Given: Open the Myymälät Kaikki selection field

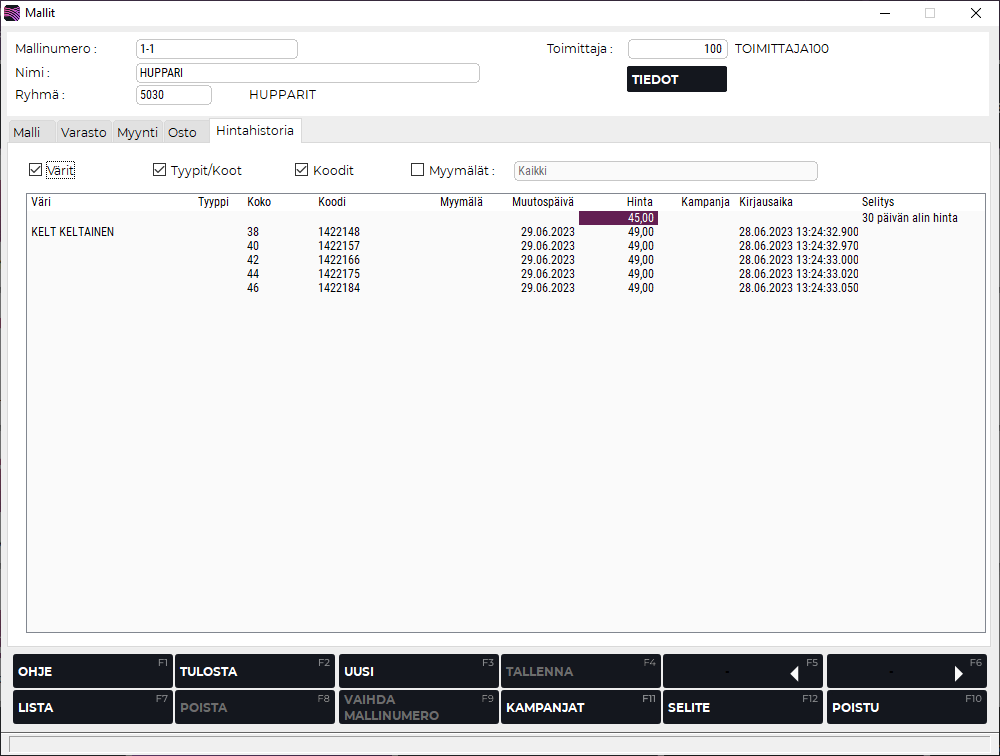Looking at the screenshot, I should click(x=665, y=171).
